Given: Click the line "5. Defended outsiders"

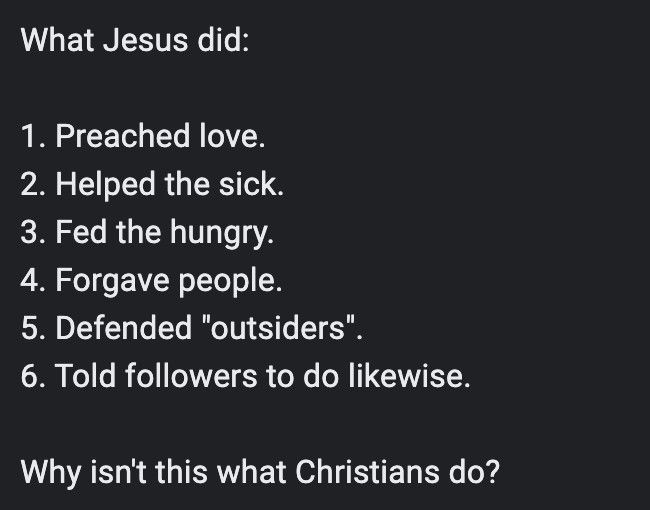Looking at the screenshot, I should pyautogui.click(x=192, y=328).
